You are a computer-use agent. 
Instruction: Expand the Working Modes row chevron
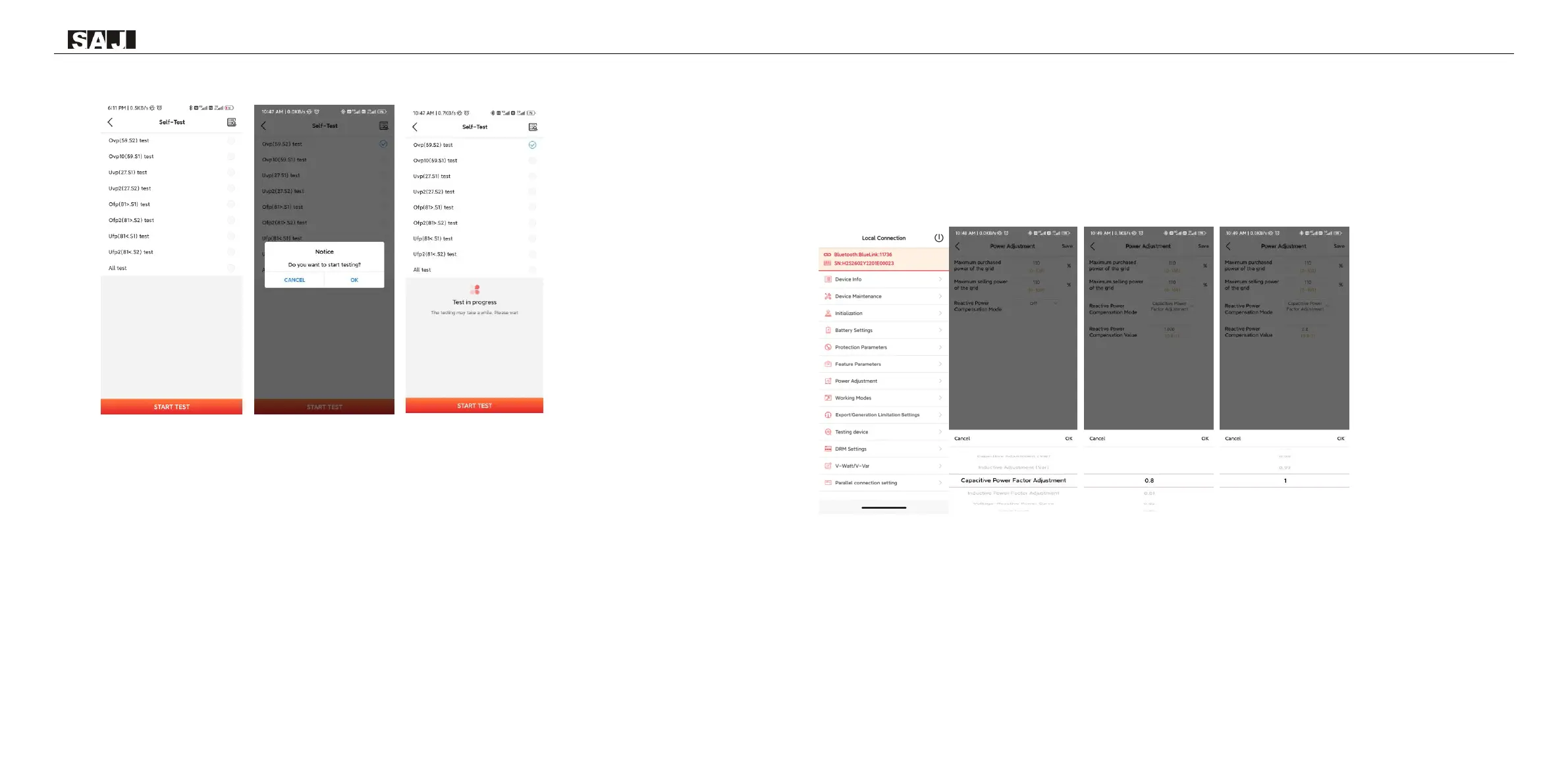pyautogui.click(x=940, y=398)
